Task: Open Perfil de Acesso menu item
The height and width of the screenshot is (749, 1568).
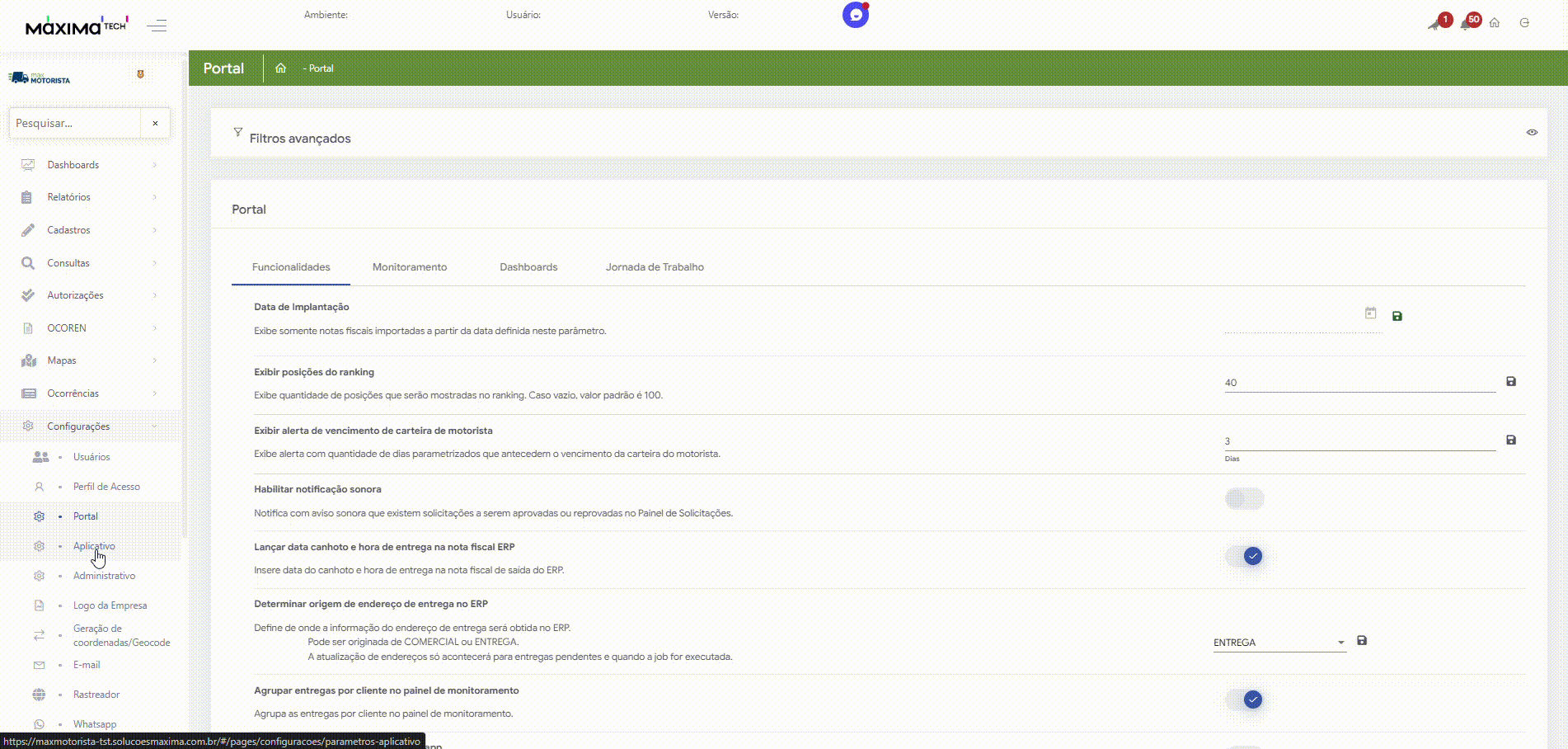Action: click(106, 487)
